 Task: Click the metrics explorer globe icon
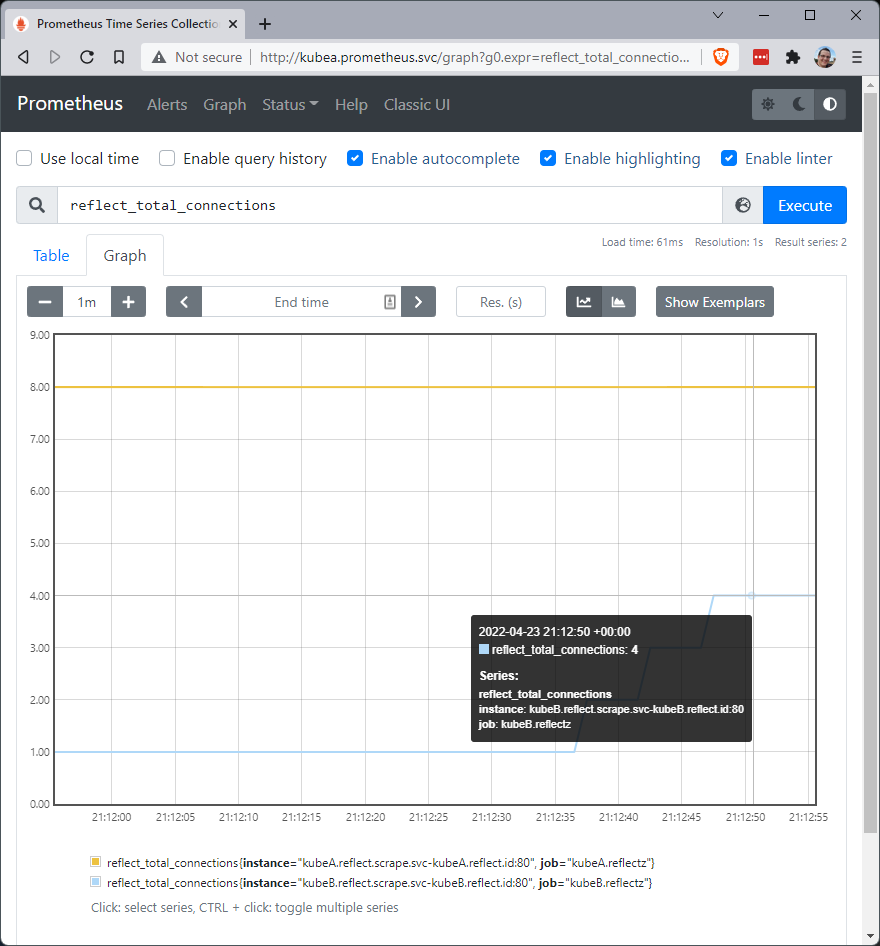(742, 205)
